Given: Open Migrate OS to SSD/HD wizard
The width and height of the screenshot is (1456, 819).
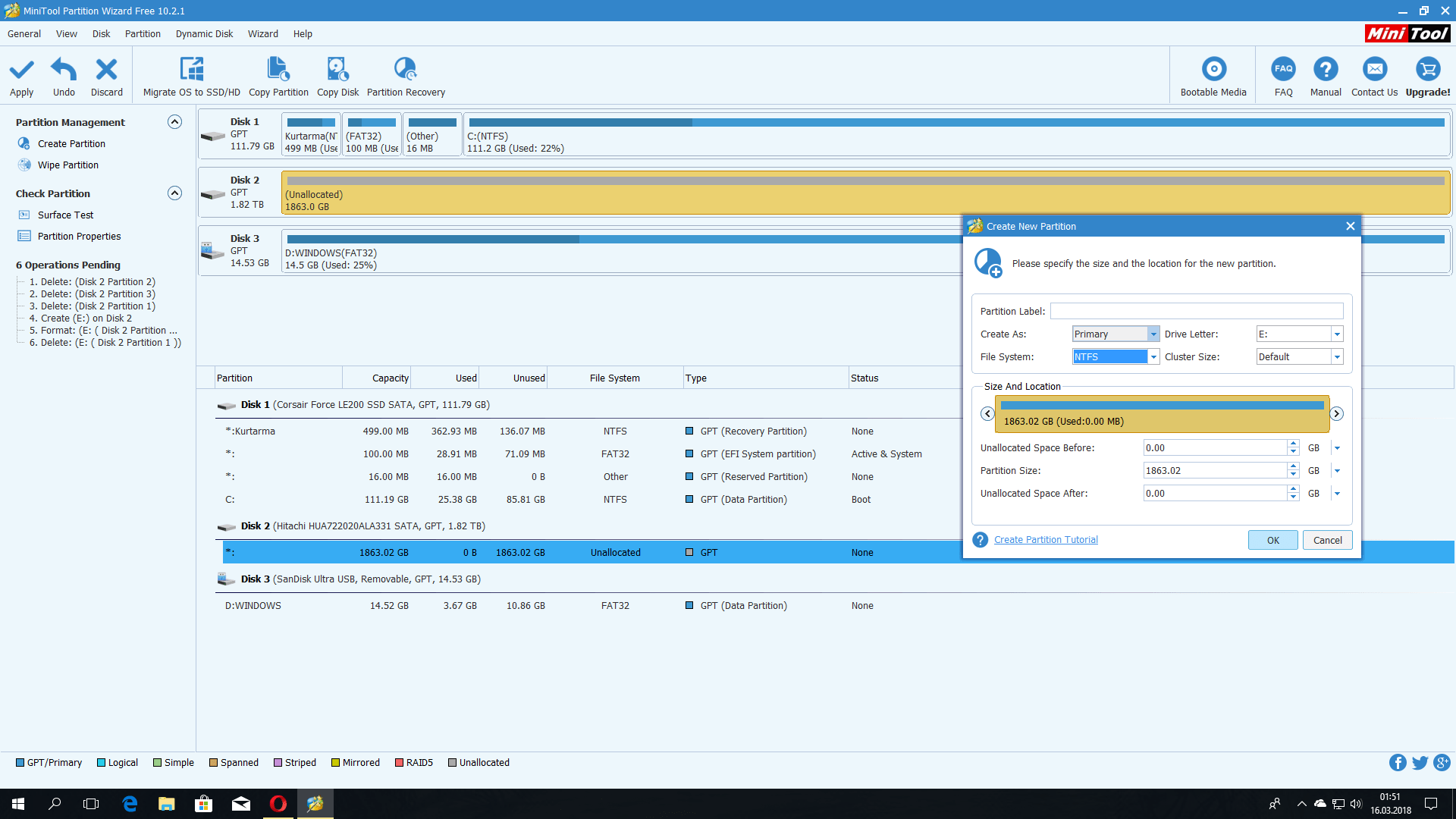Looking at the screenshot, I should (191, 70).
